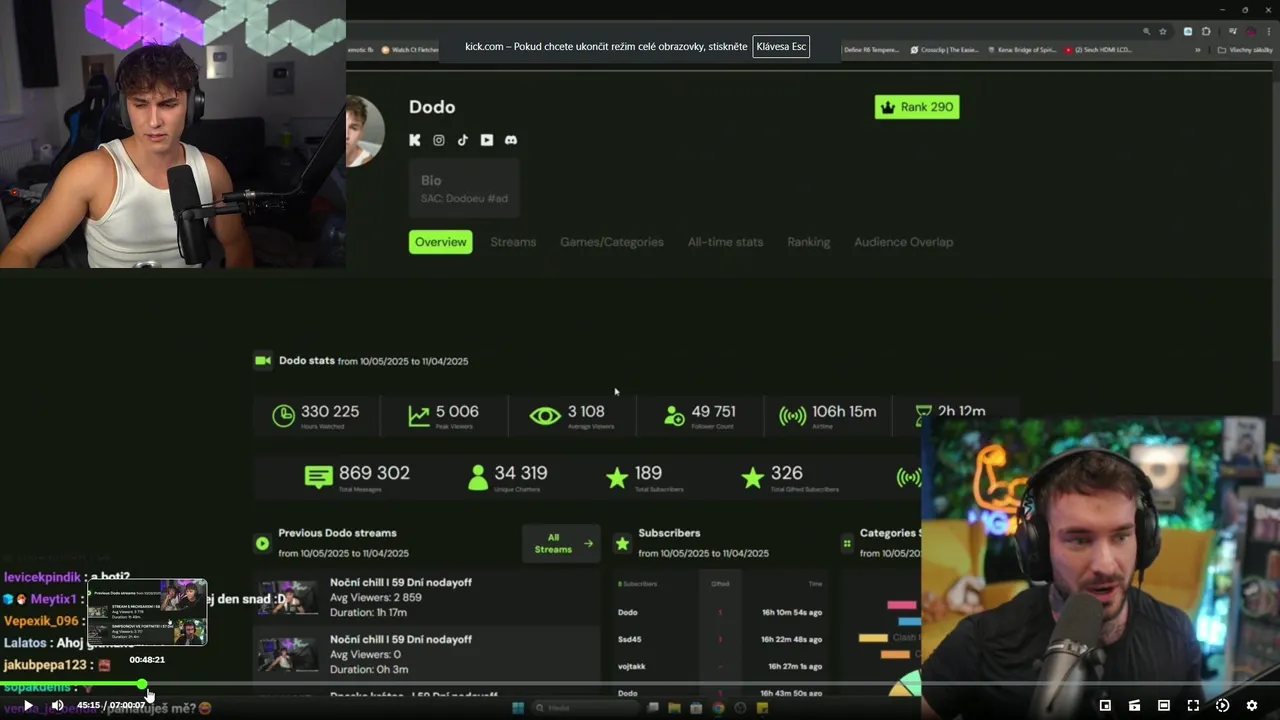Open the Crosscip bookmark
Screen dimensions: 1280x720
coord(944,50)
